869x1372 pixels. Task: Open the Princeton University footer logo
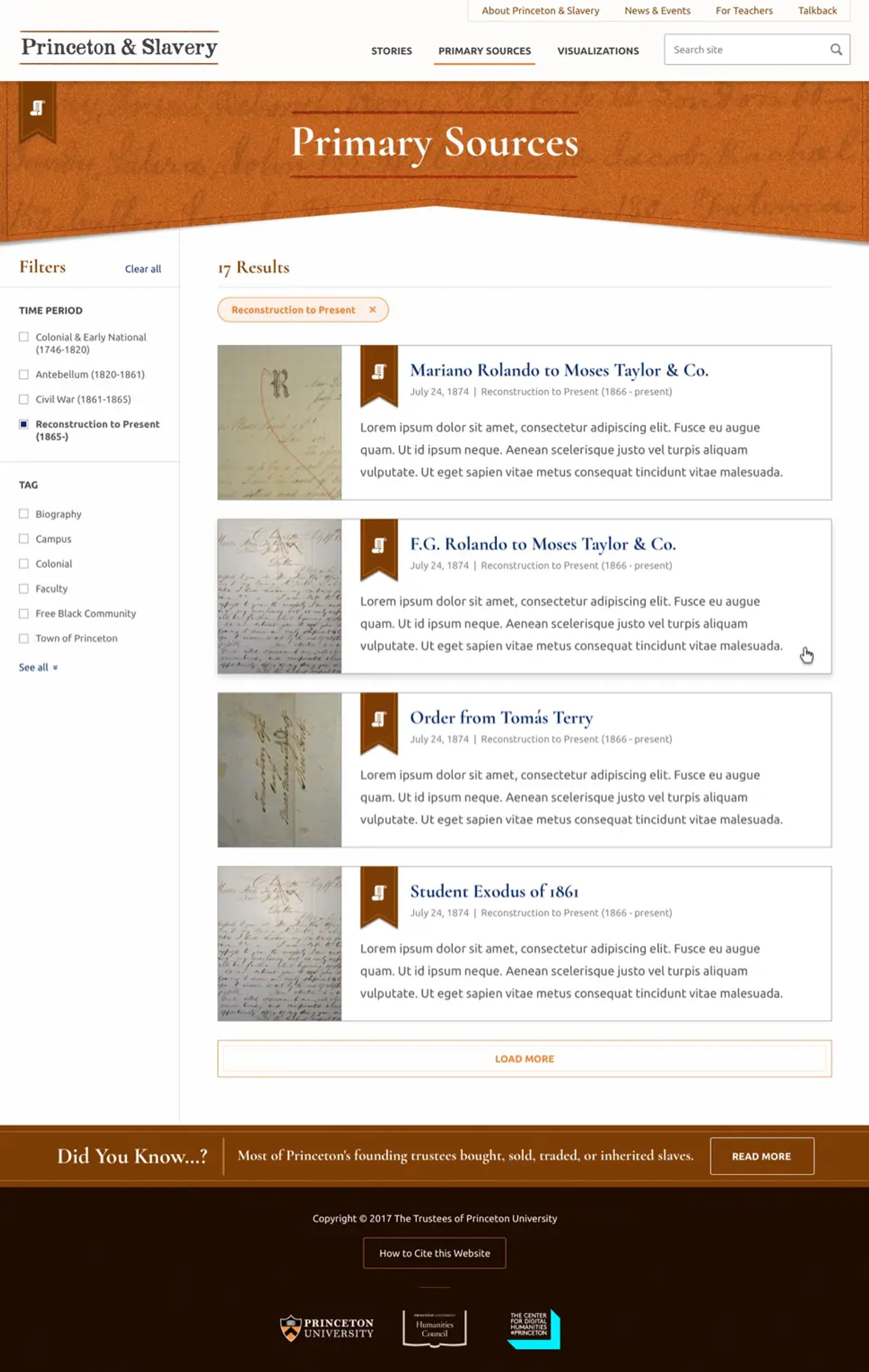point(327,1328)
